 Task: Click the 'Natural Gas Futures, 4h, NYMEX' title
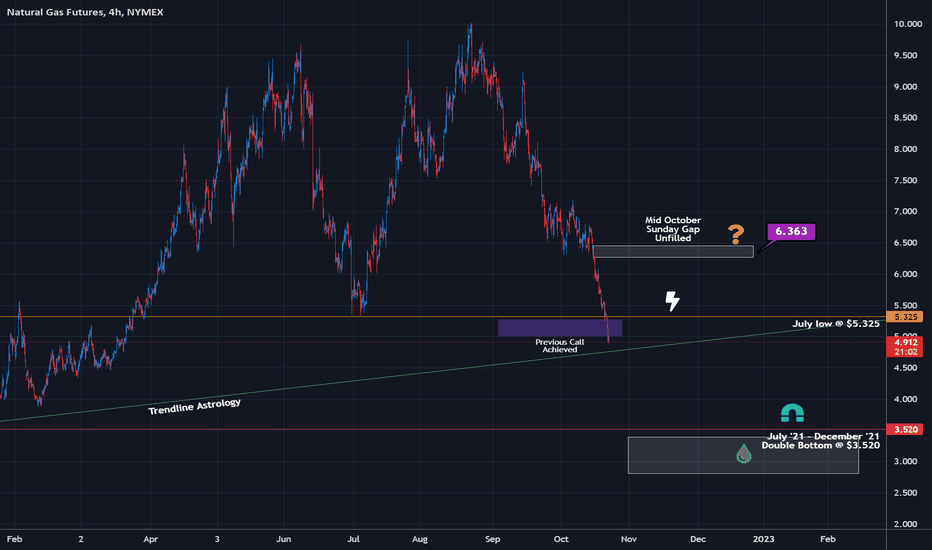click(85, 12)
